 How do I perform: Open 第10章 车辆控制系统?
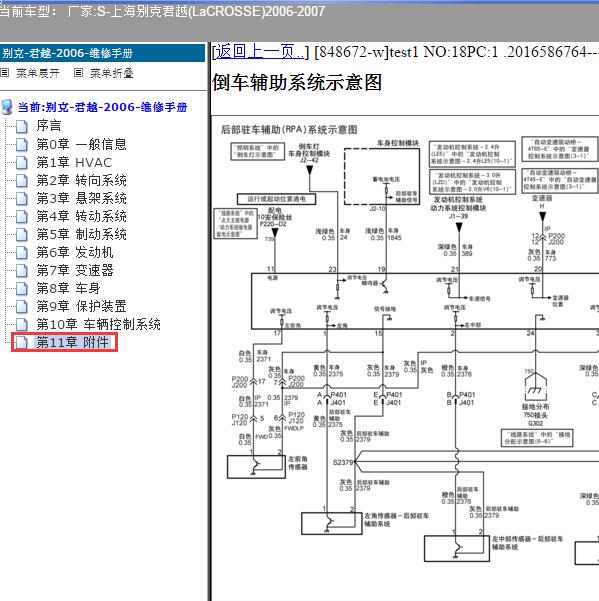[x=98, y=324]
